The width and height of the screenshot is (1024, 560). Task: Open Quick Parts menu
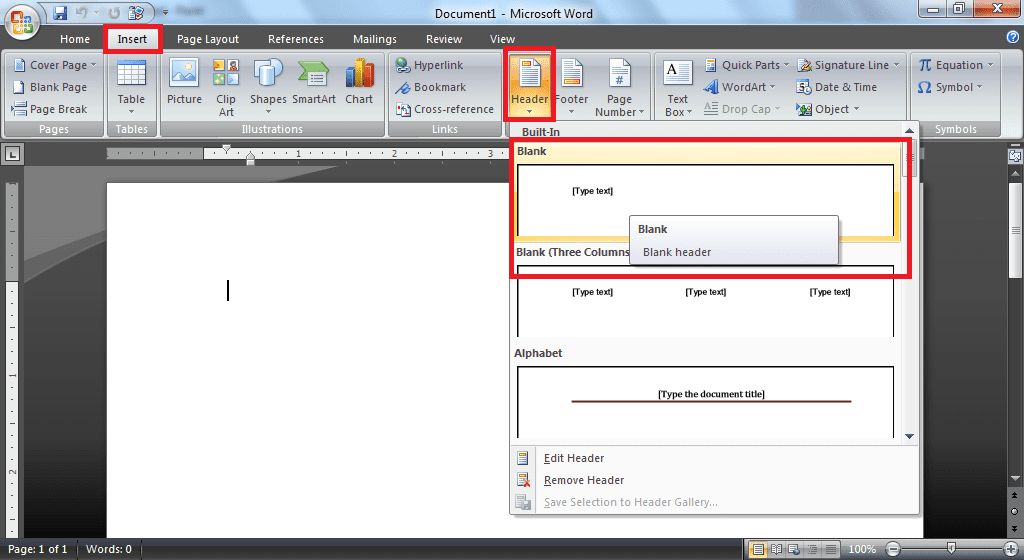point(746,65)
